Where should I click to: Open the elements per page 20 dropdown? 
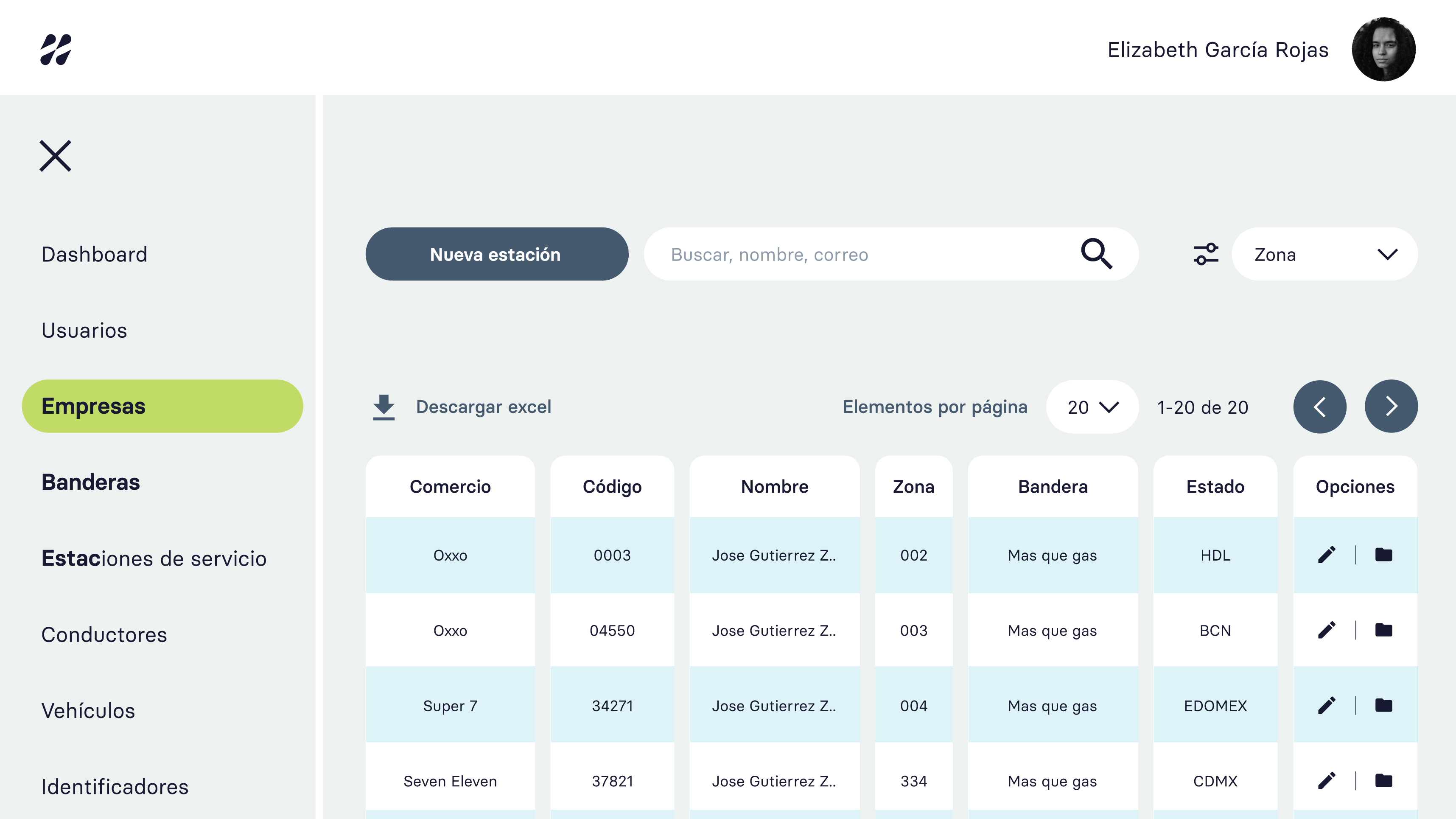[x=1092, y=407]
